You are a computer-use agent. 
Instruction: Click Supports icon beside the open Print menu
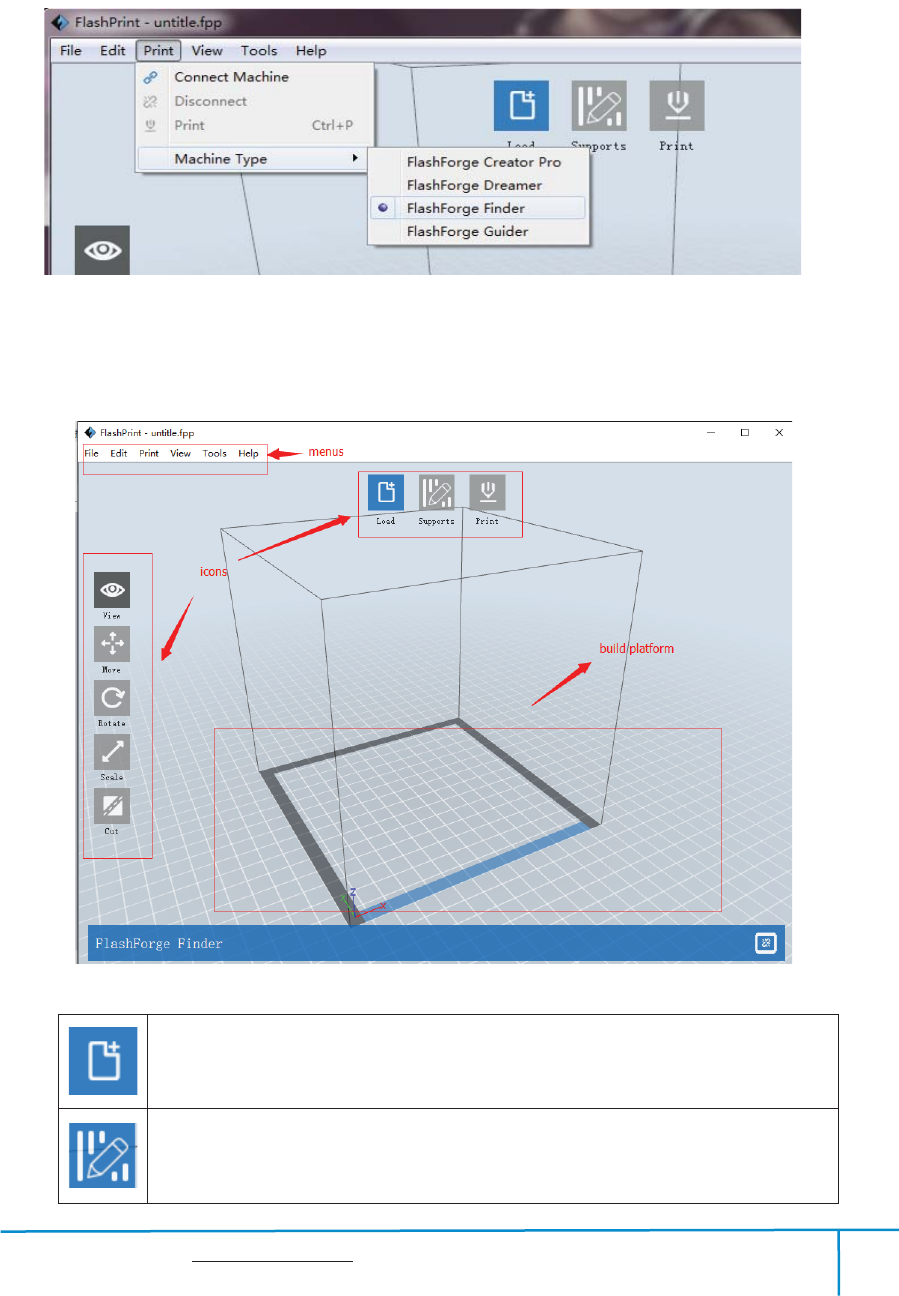point(599,106)
